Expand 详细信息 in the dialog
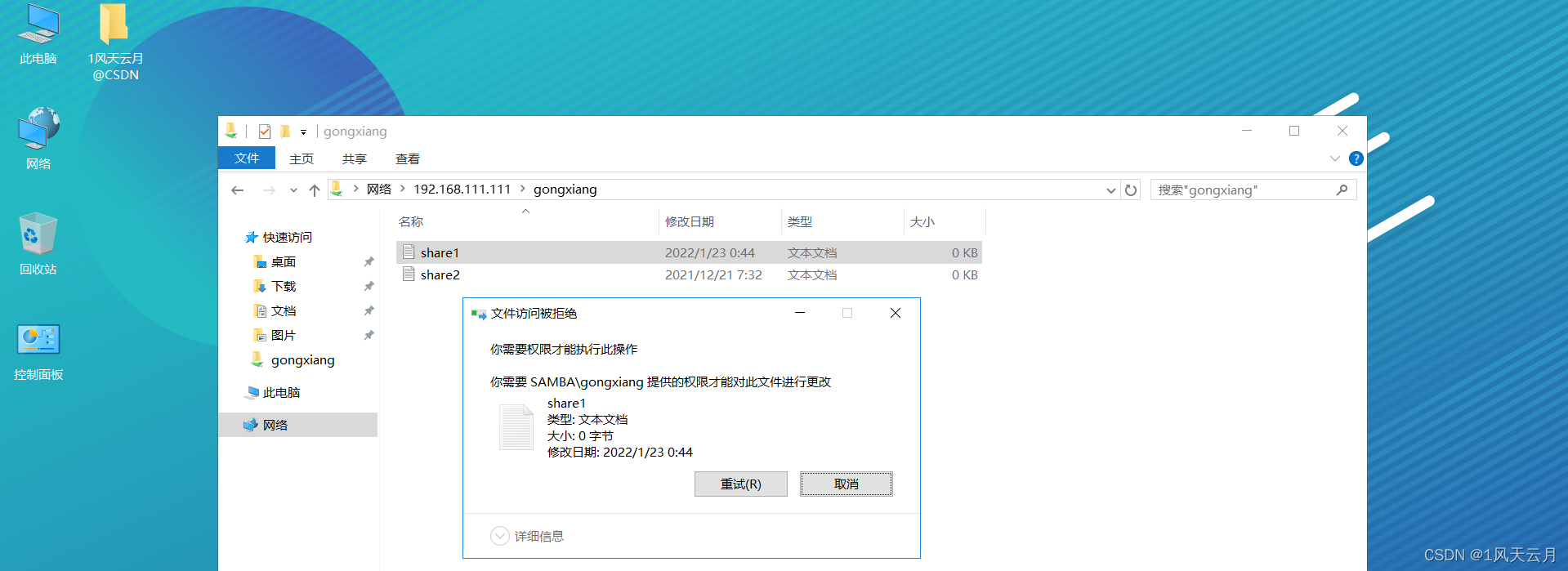Viewport: 1568px width, 571px height. point(528,536)
